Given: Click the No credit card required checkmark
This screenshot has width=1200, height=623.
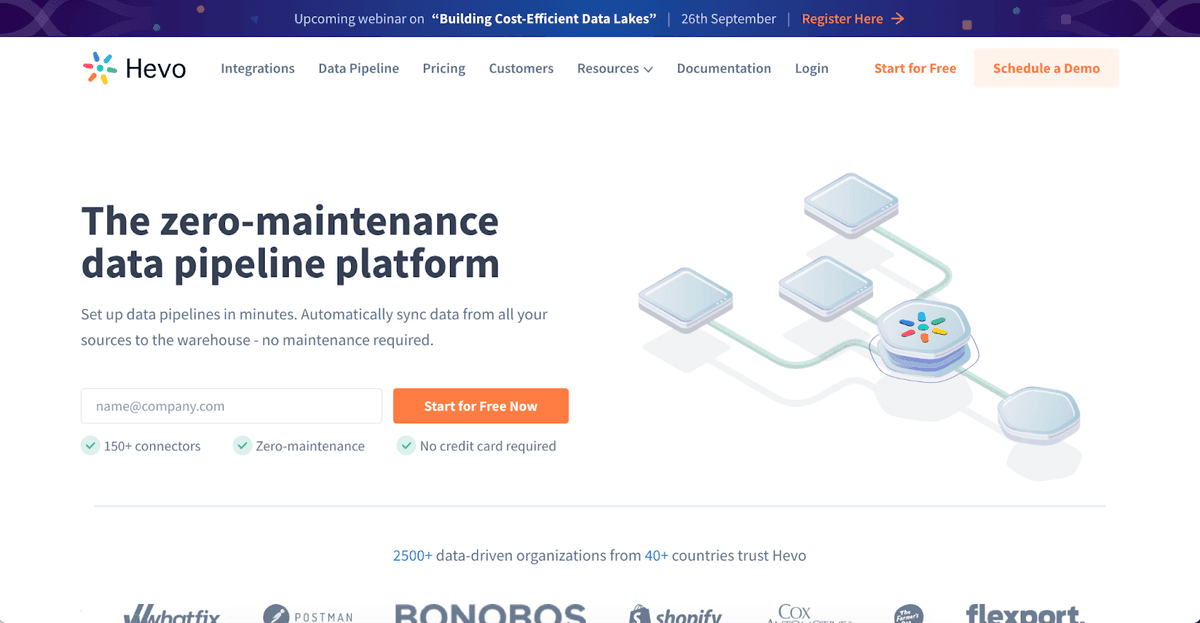Looking at the screenshot, I should coord(406,446).
